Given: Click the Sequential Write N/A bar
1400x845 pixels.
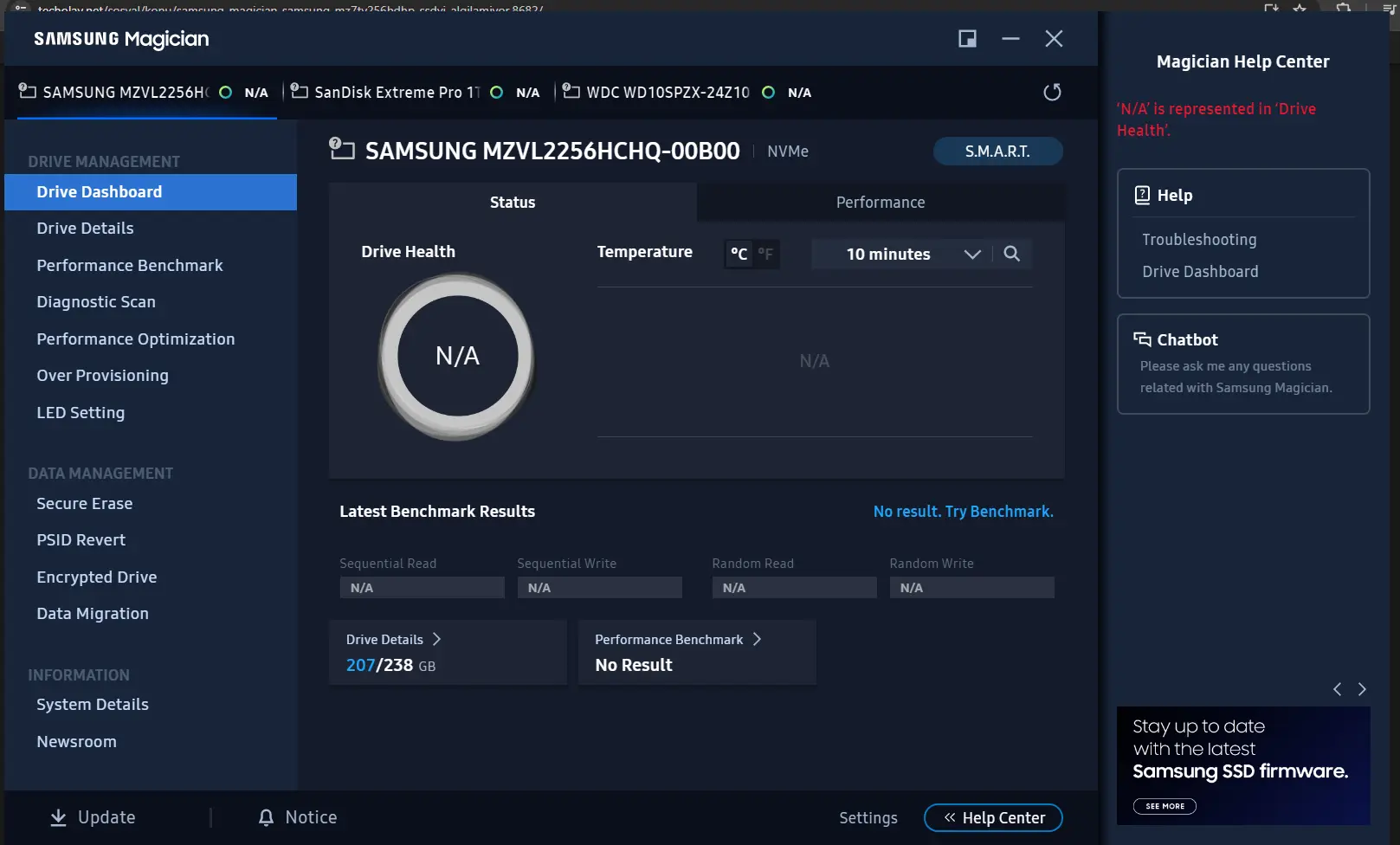Looking at the screenshot, I should (599, 588).
